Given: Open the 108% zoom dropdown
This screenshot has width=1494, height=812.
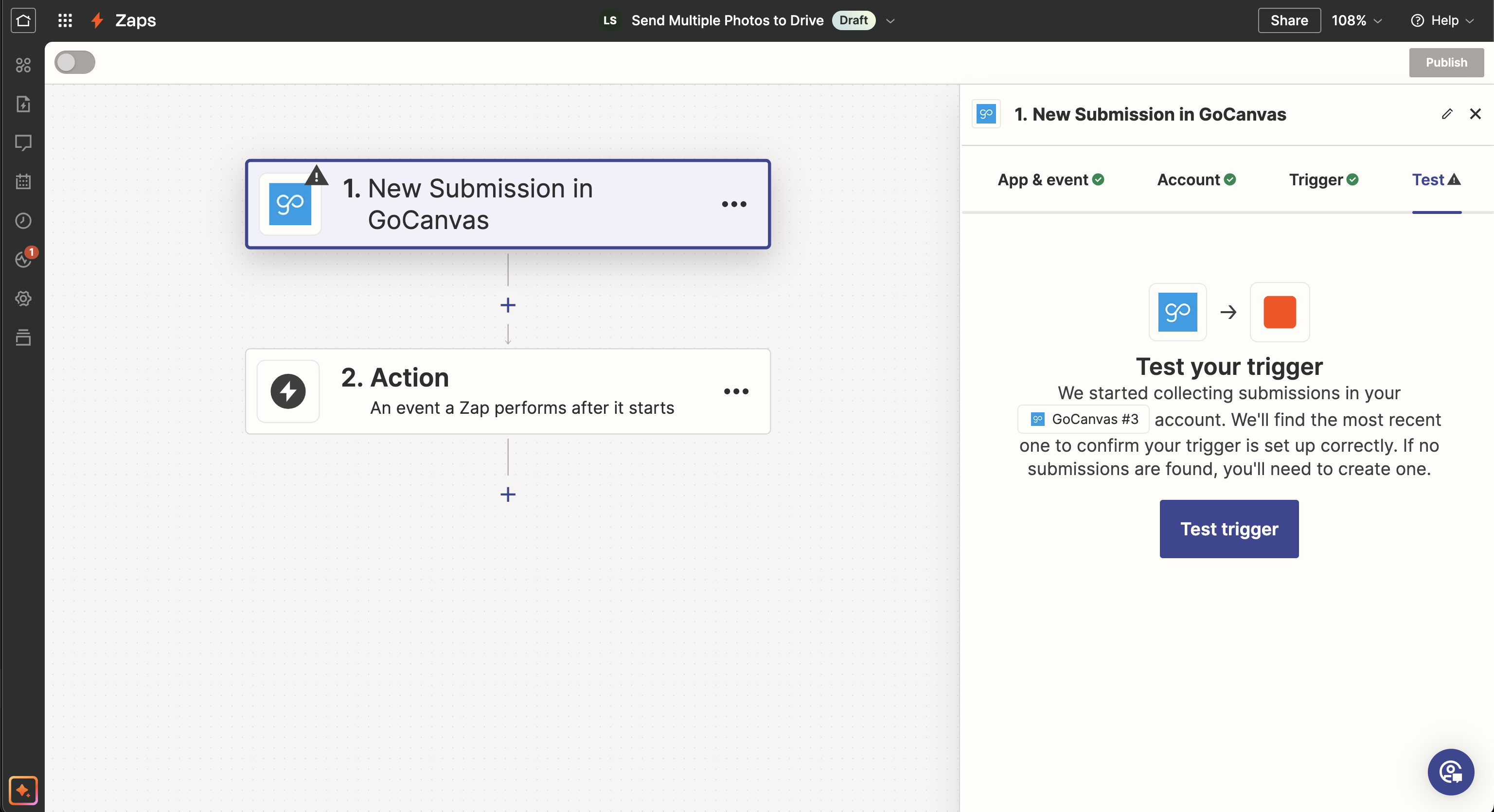Looking at the screenshot, I should point(1356,20).
